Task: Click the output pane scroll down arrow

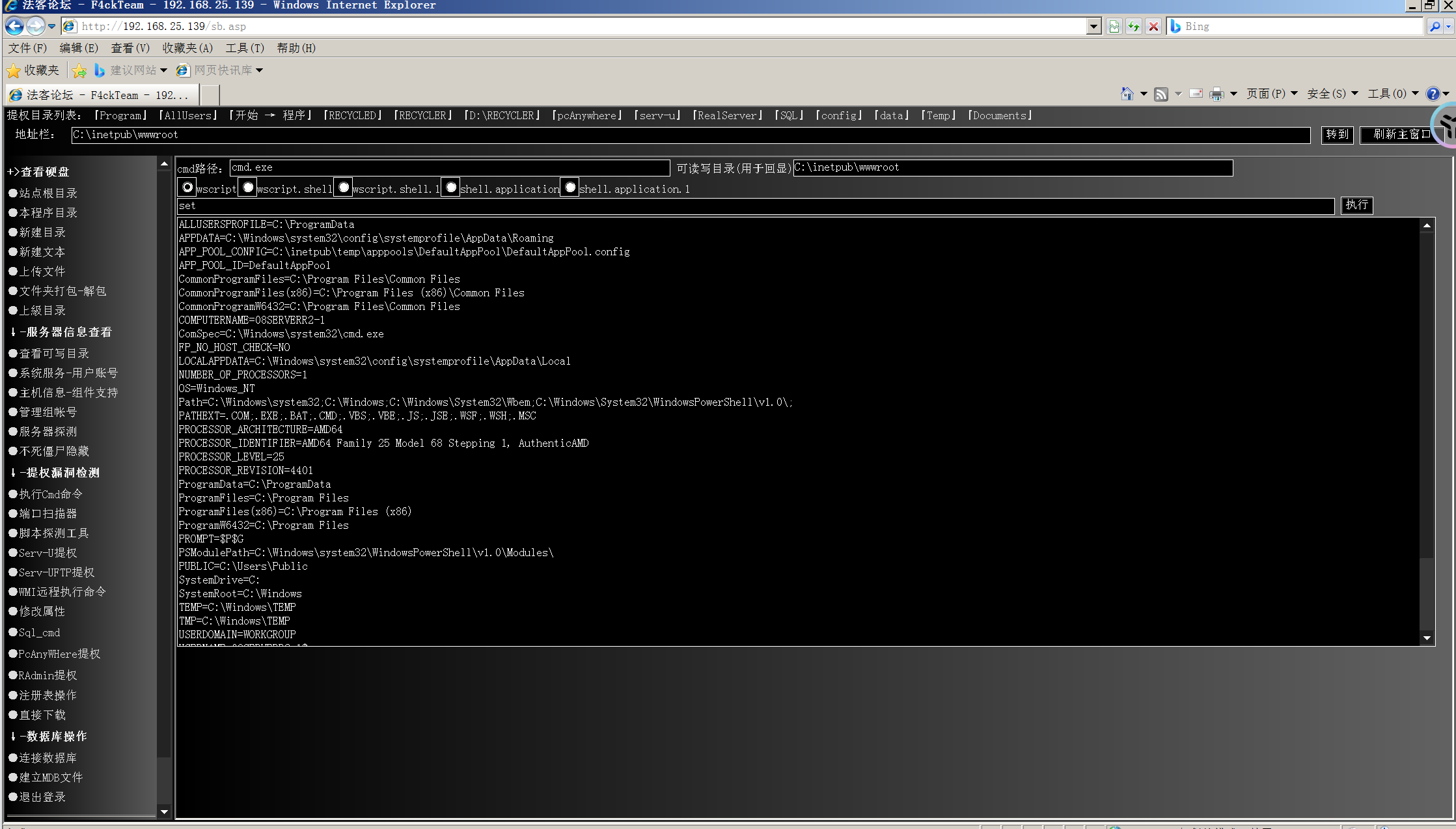Action: [1427, 638]
